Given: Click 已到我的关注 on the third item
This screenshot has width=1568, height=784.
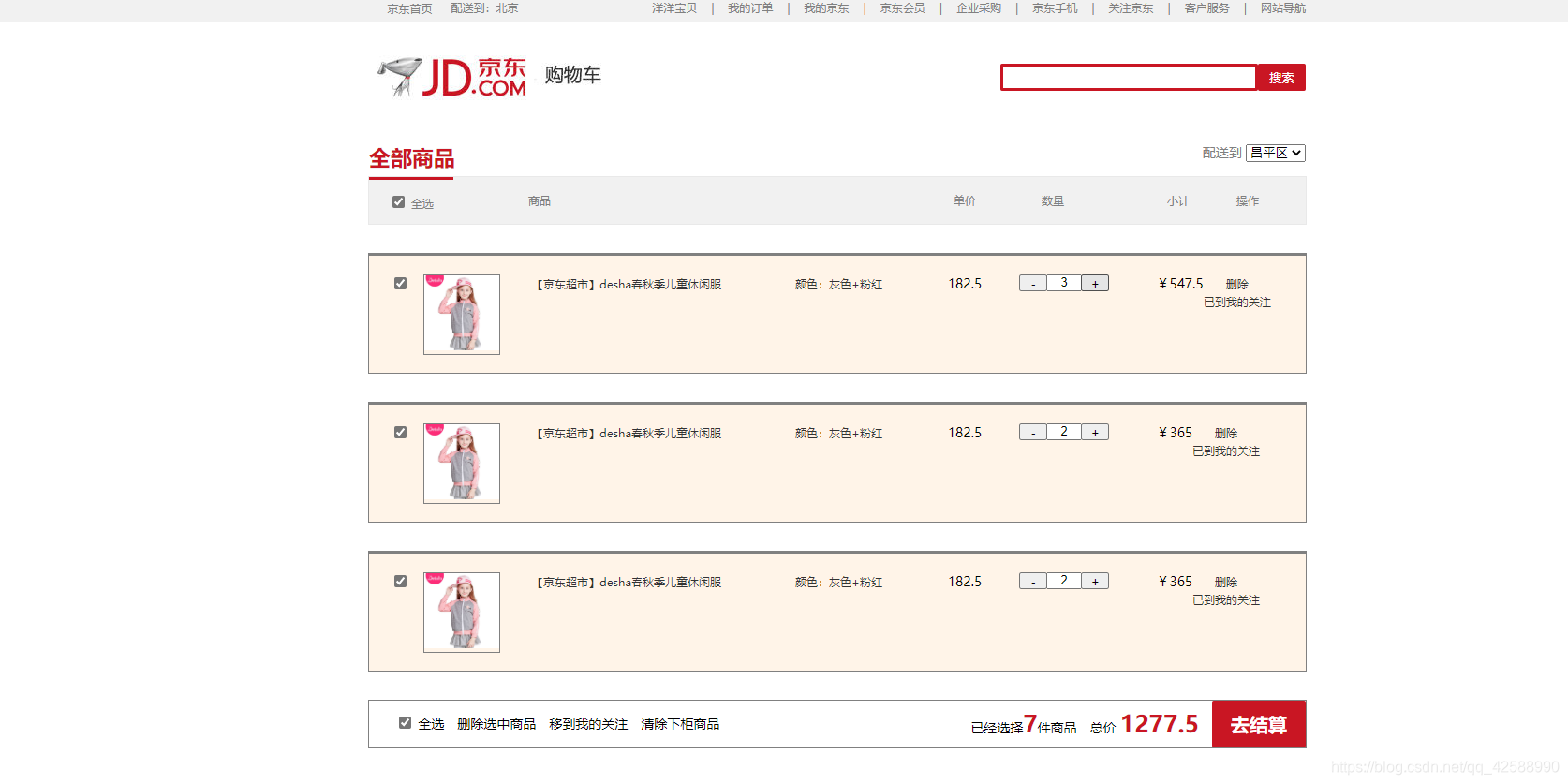Looking at the screenshot, I should (1226, 600).
